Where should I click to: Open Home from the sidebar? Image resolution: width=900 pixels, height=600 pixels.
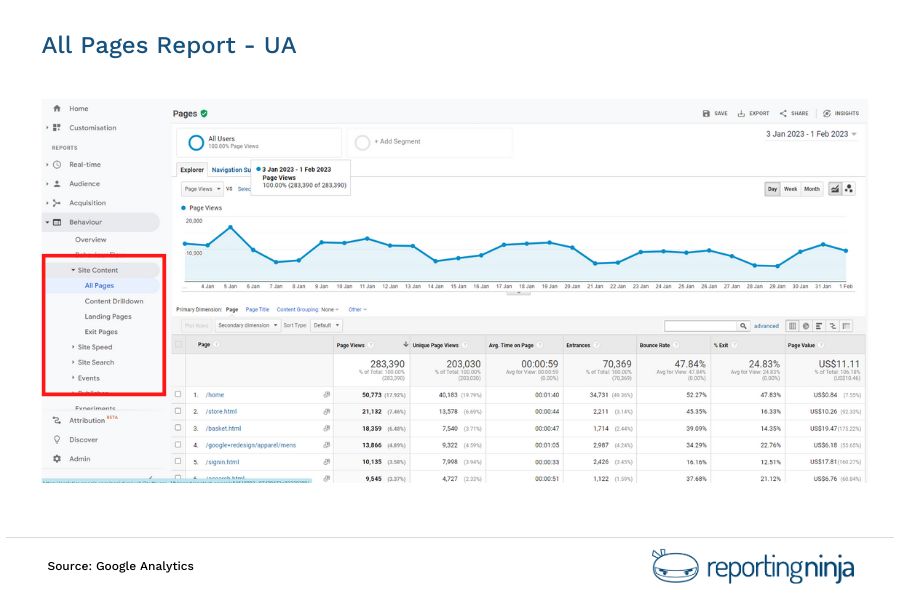79,109
